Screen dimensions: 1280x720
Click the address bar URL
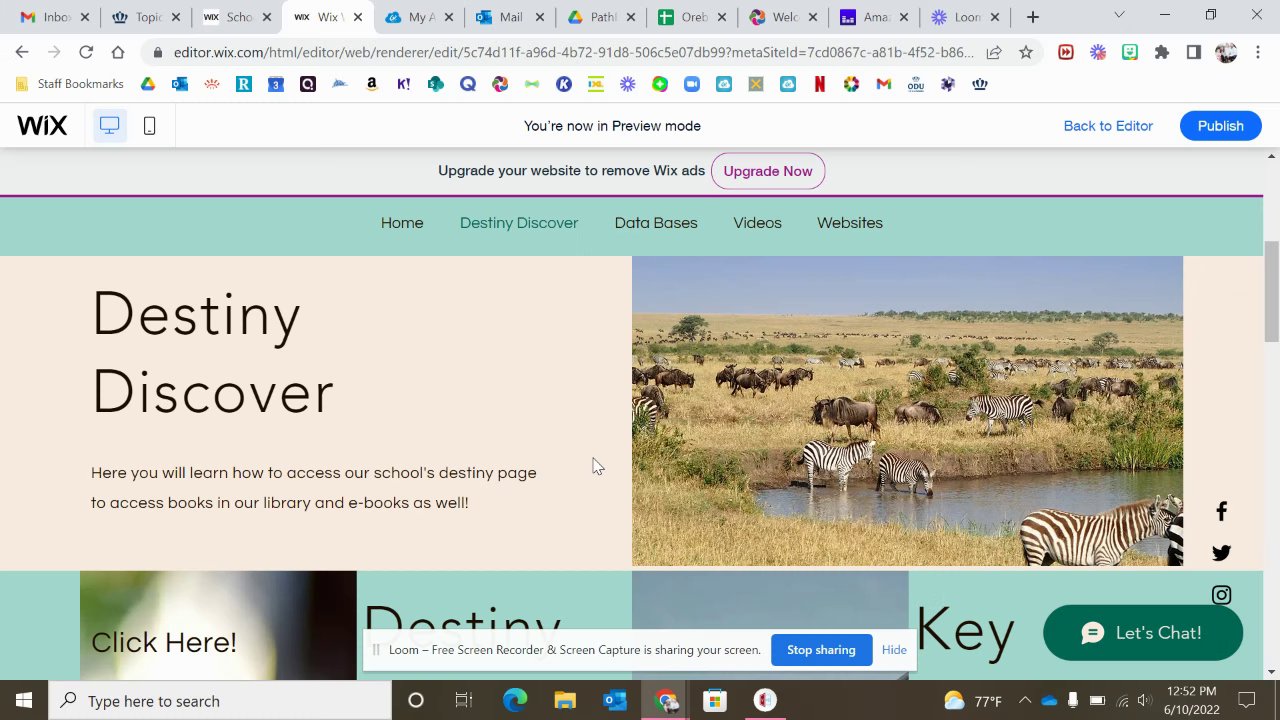click(573, 52)
